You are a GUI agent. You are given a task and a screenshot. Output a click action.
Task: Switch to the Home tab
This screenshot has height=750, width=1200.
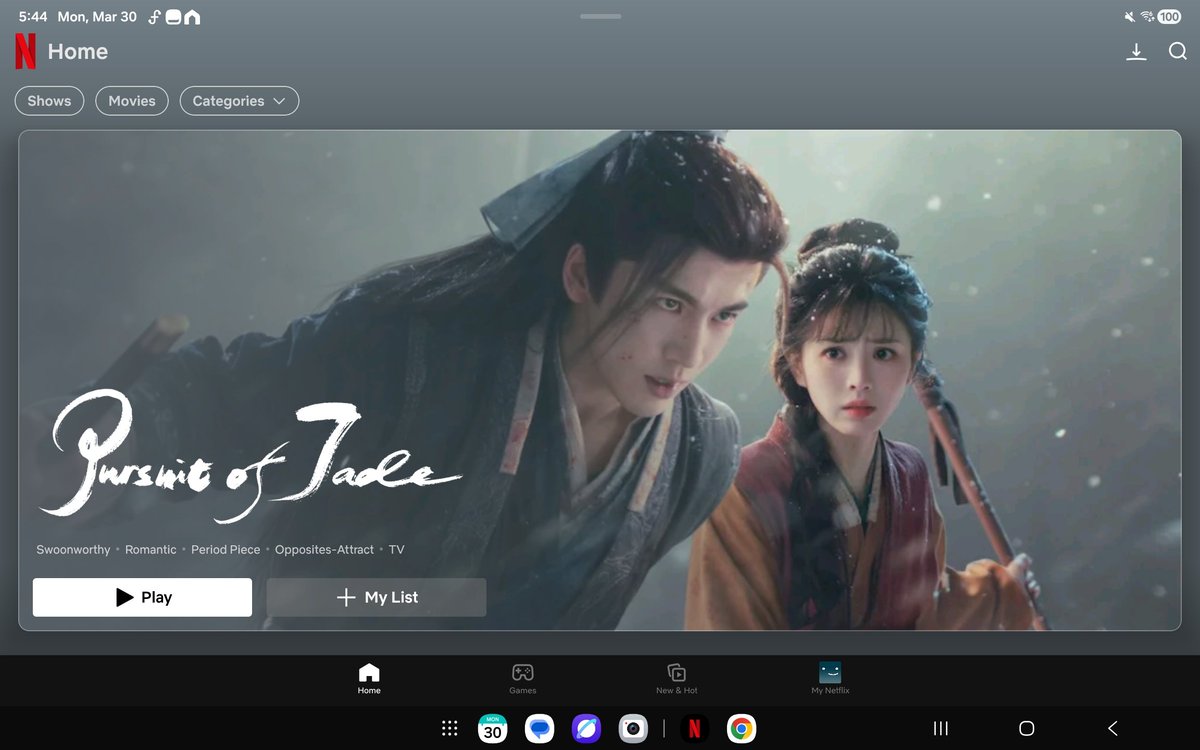coord(369,679)
